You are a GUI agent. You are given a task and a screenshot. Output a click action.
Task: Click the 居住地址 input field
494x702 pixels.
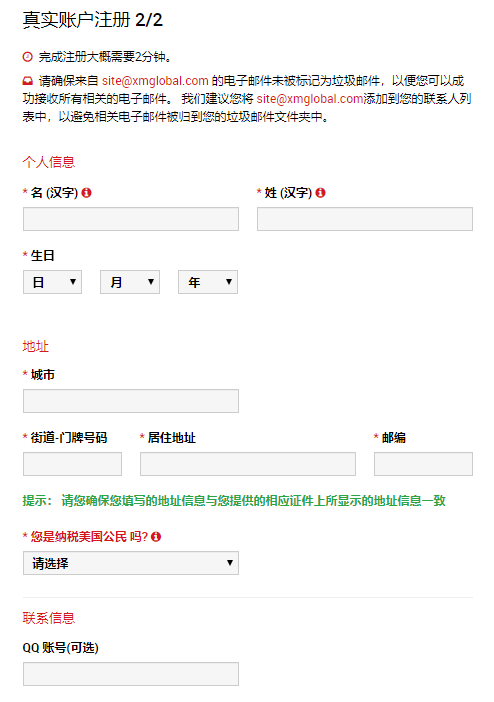(248, 464)
